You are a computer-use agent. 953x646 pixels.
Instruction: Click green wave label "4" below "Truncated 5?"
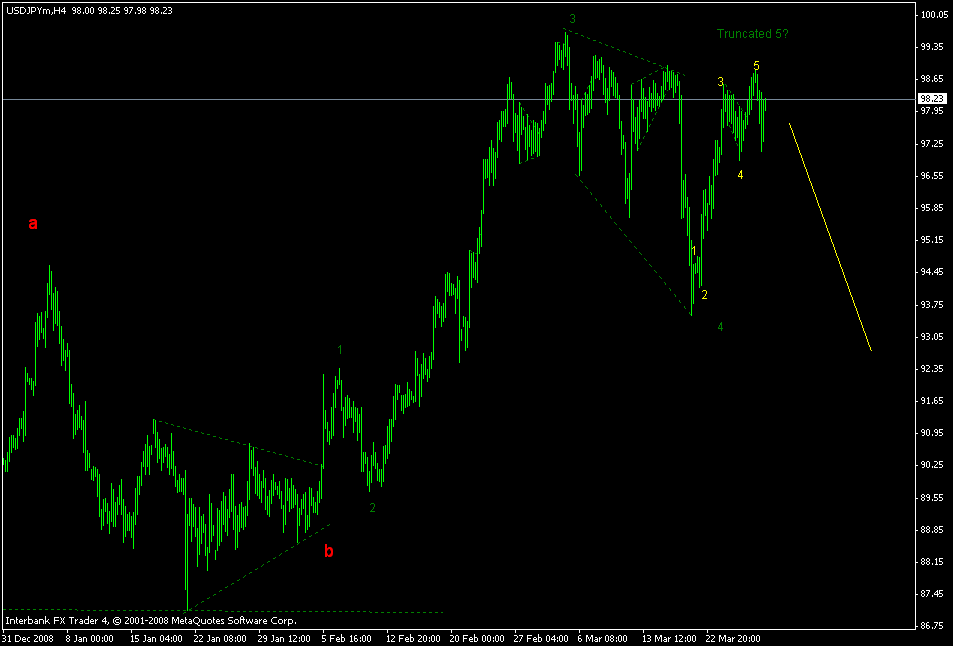740,175
